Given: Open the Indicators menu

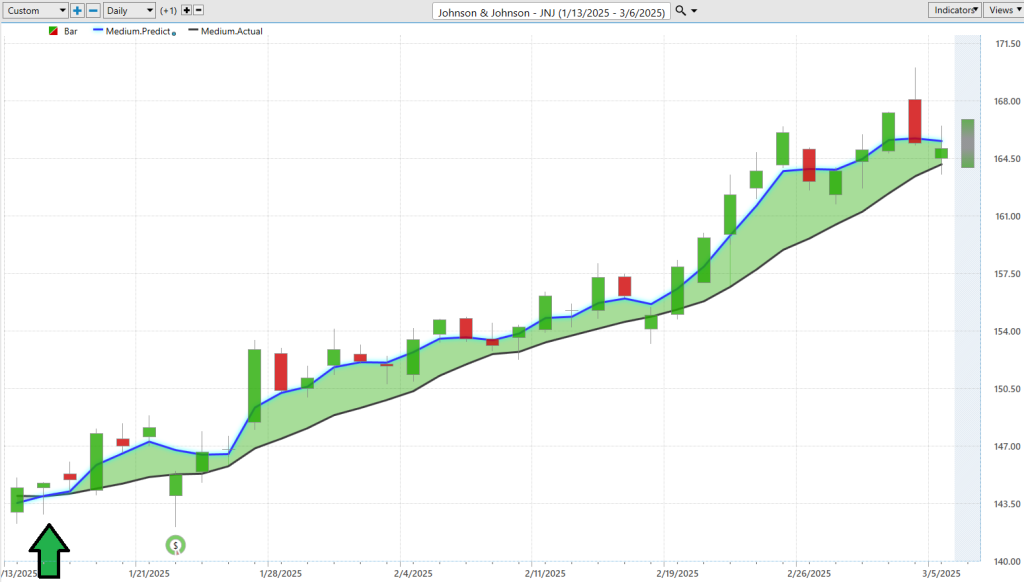Looking at the screenshot, I should click(x=955, y=10).
